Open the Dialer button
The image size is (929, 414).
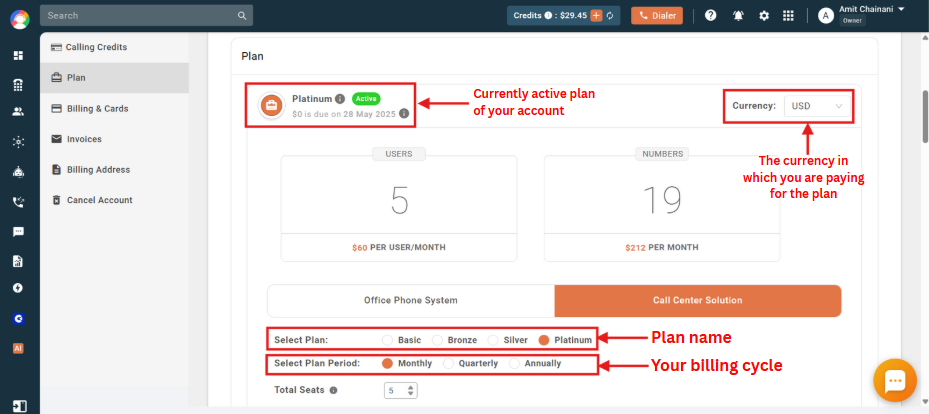click(656, 15)
